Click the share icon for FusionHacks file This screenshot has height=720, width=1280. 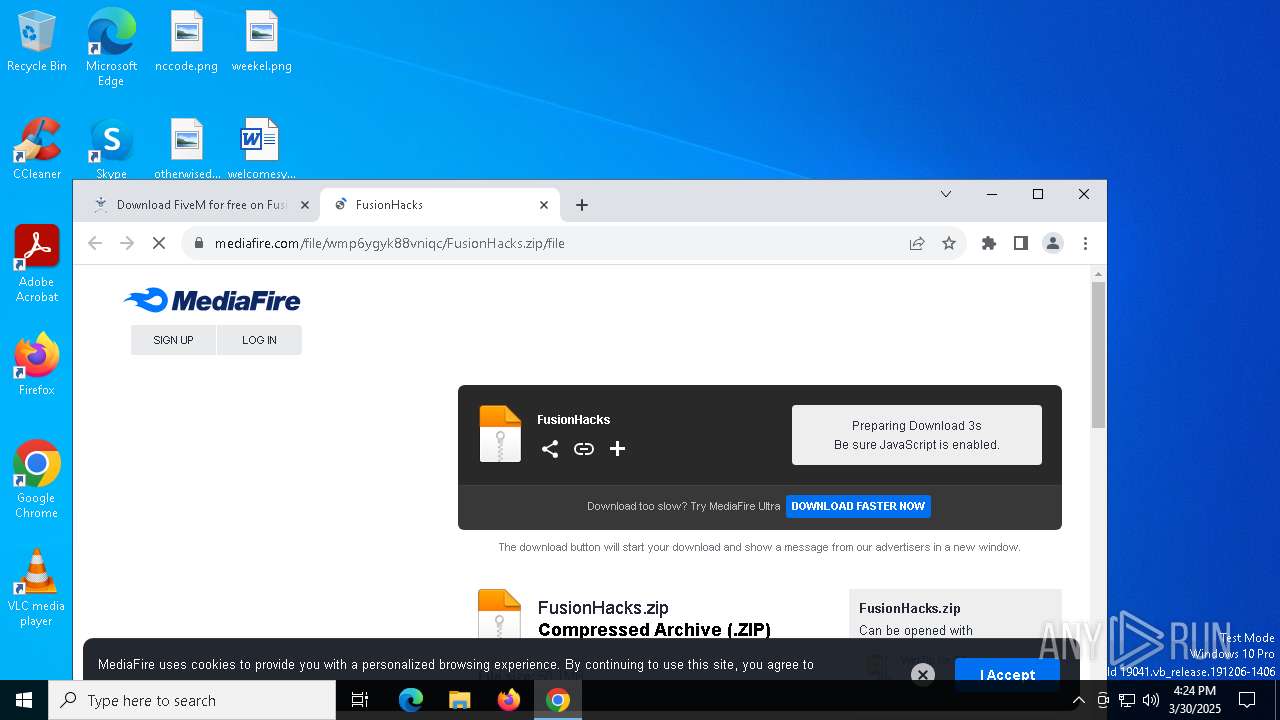[x=550, y=449]
